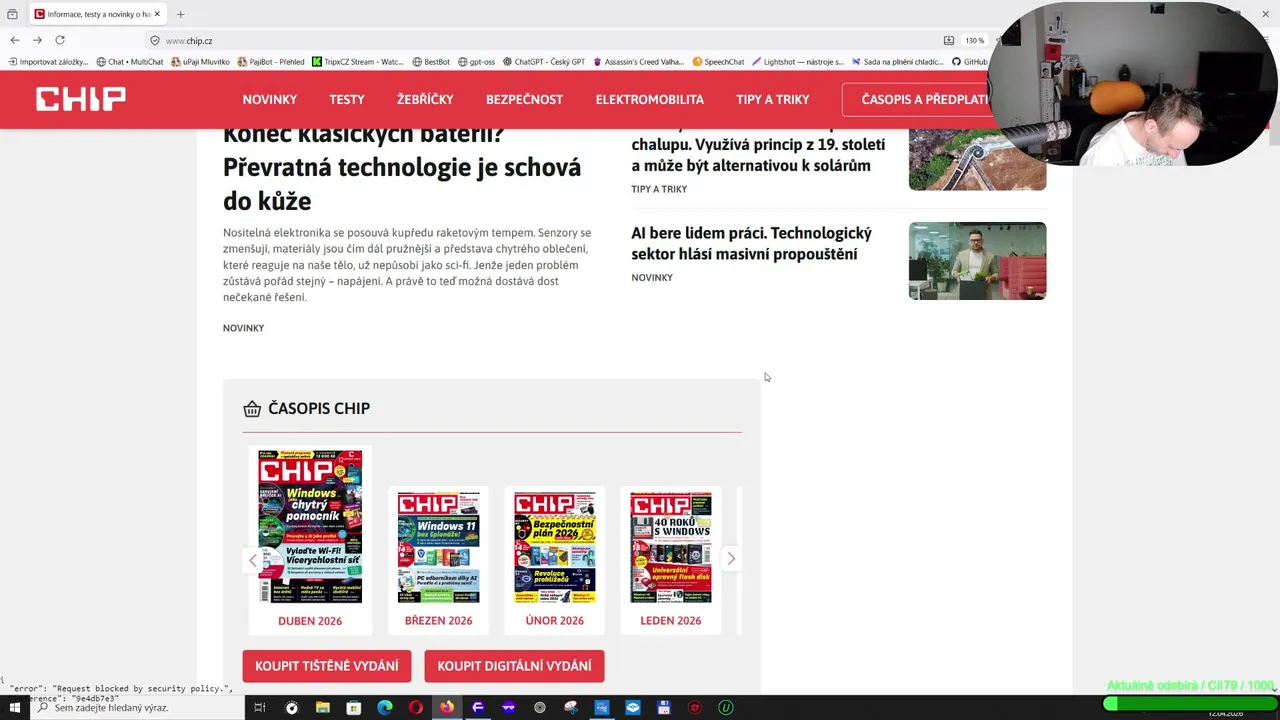Close the chip.cz browser tab
1280x720 pixels.
(158, 14)
